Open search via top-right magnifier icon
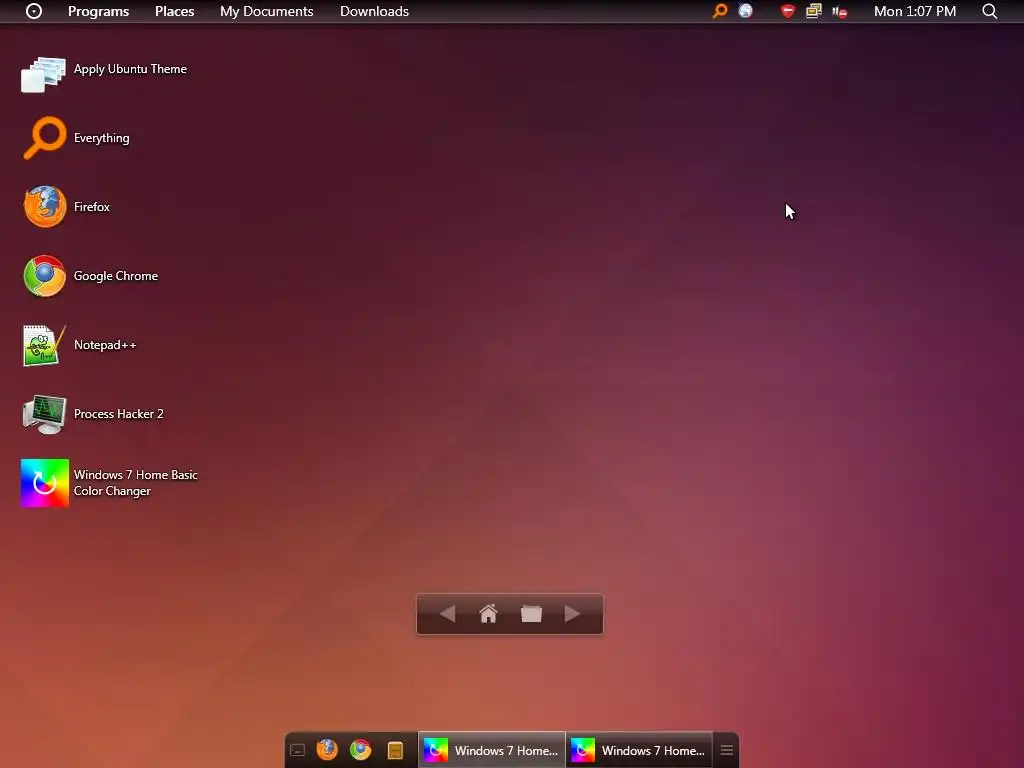 pyautogui.click(x=989, y=11)
